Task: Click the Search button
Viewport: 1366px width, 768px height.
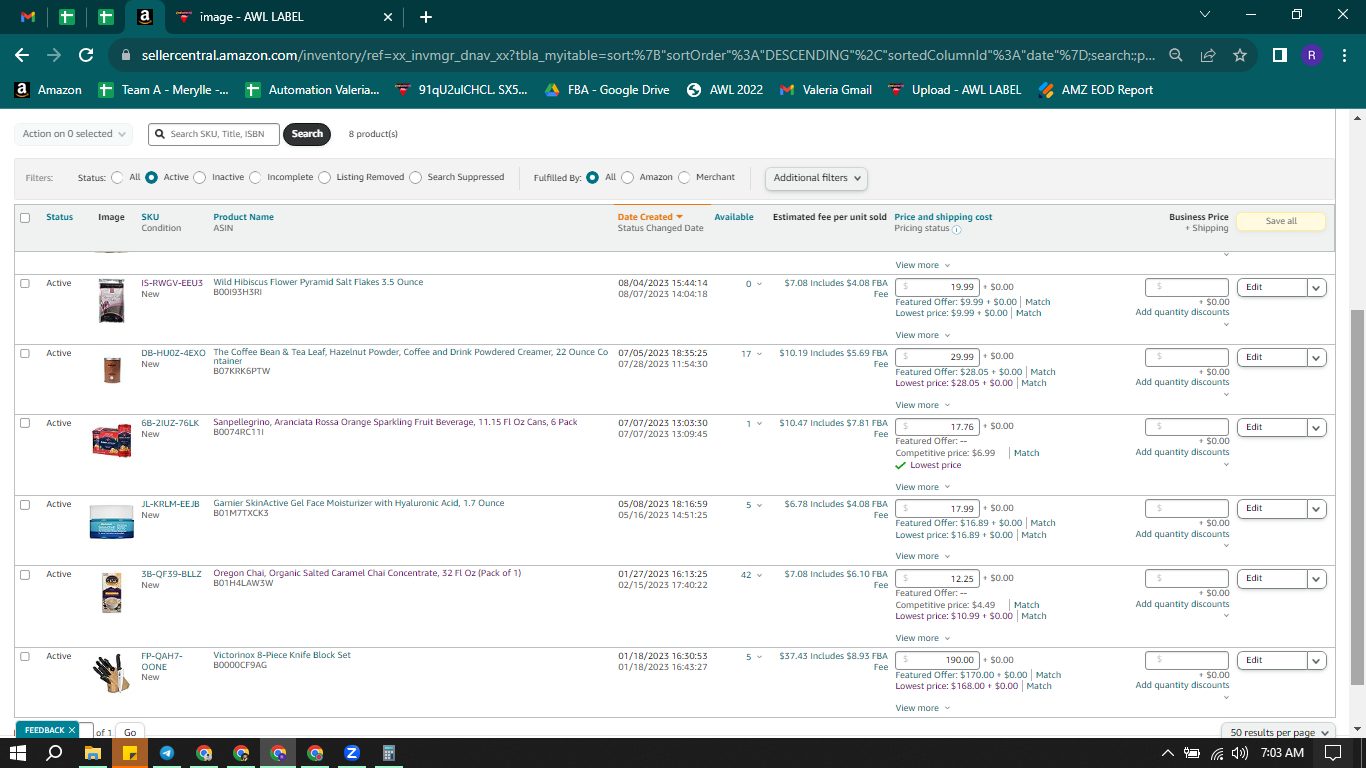Action: pos(307,134)
